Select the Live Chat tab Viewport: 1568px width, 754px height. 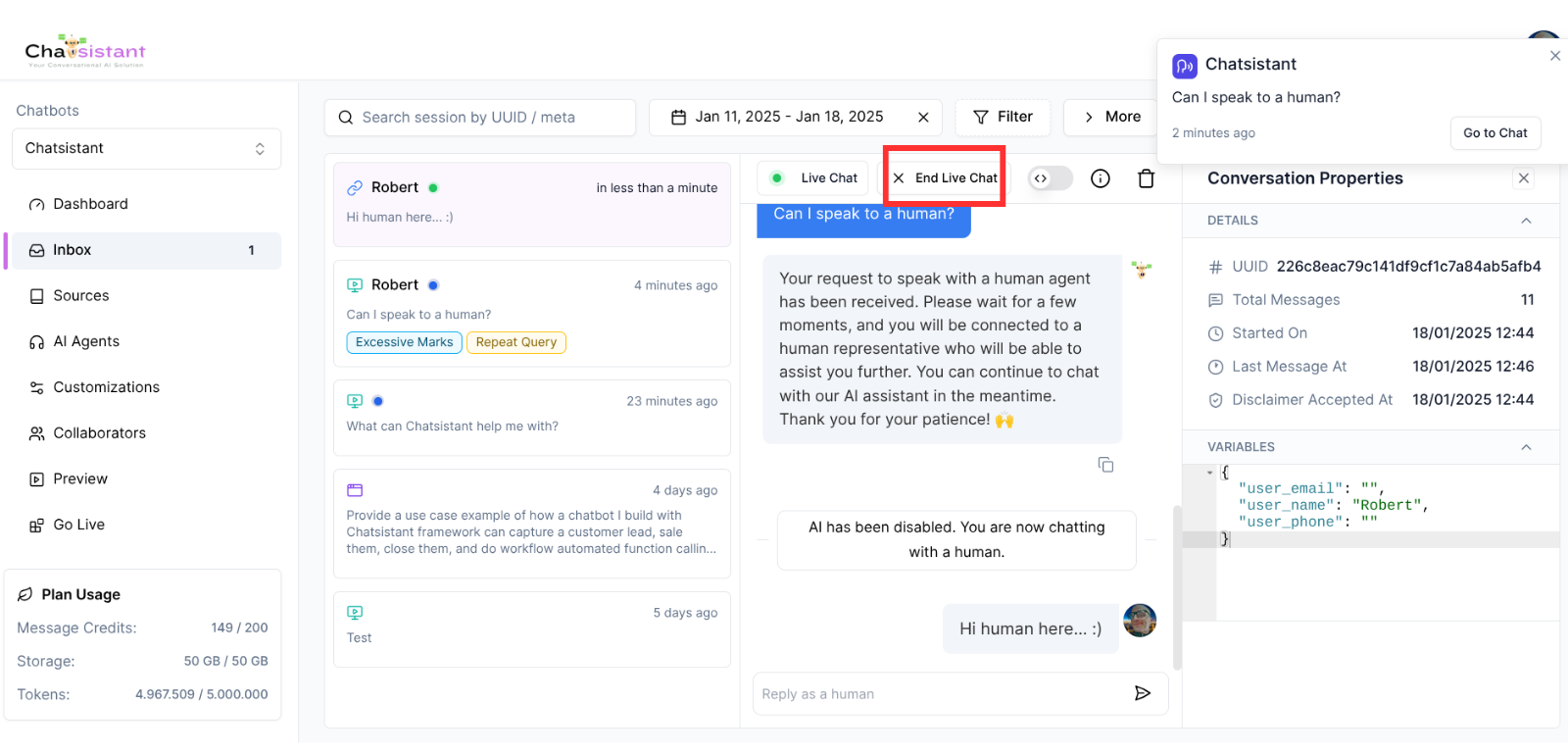pos(813,177)
